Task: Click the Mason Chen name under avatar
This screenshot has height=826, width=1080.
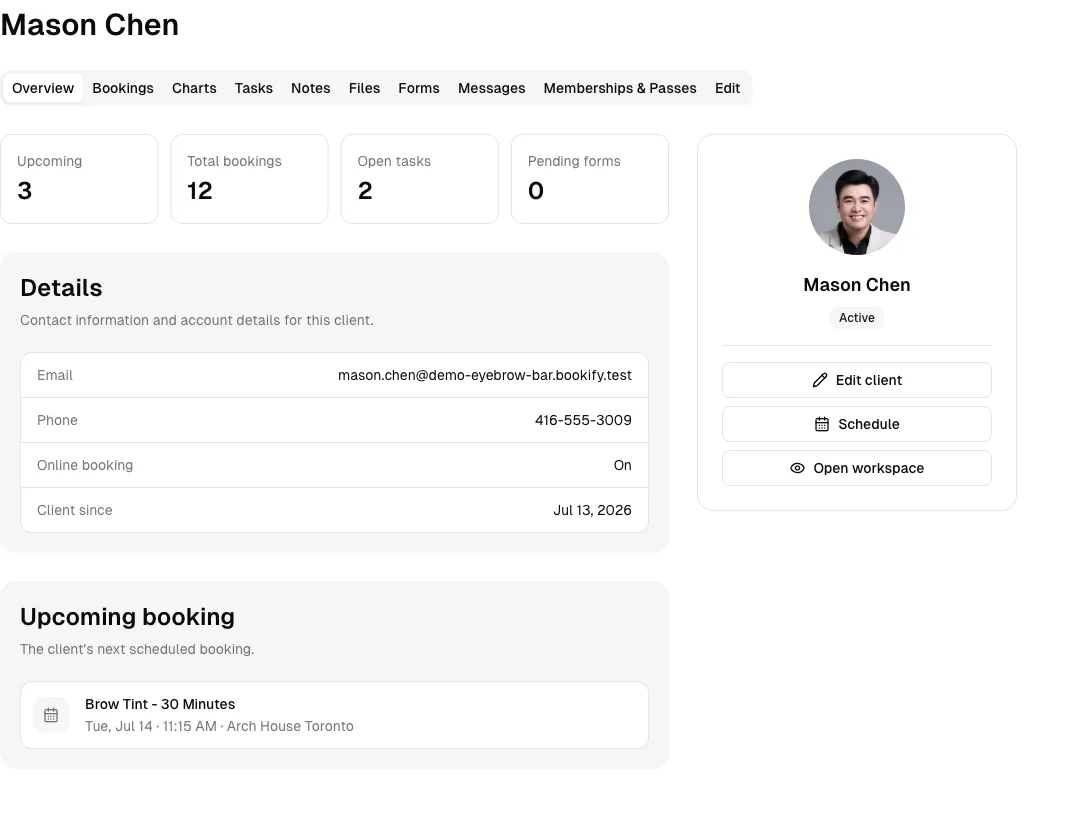Action: pyautogui.click(x=857, y=285)
